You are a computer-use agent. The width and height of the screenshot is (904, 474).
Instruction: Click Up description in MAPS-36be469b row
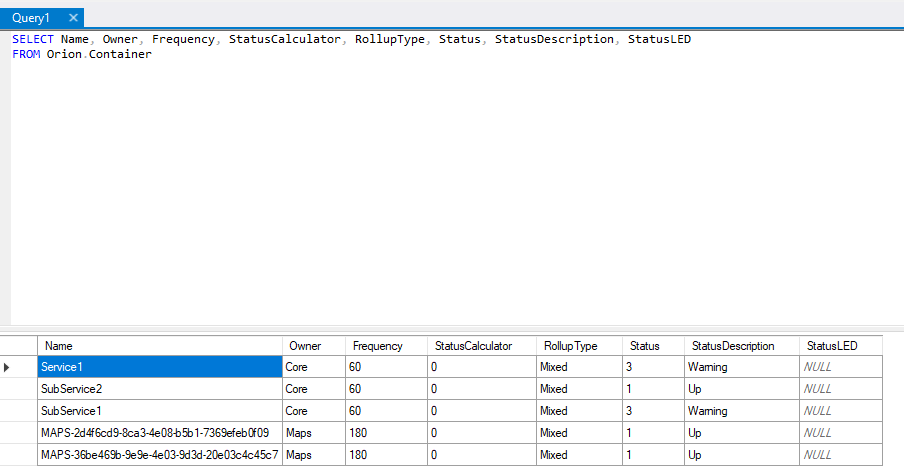741,454
